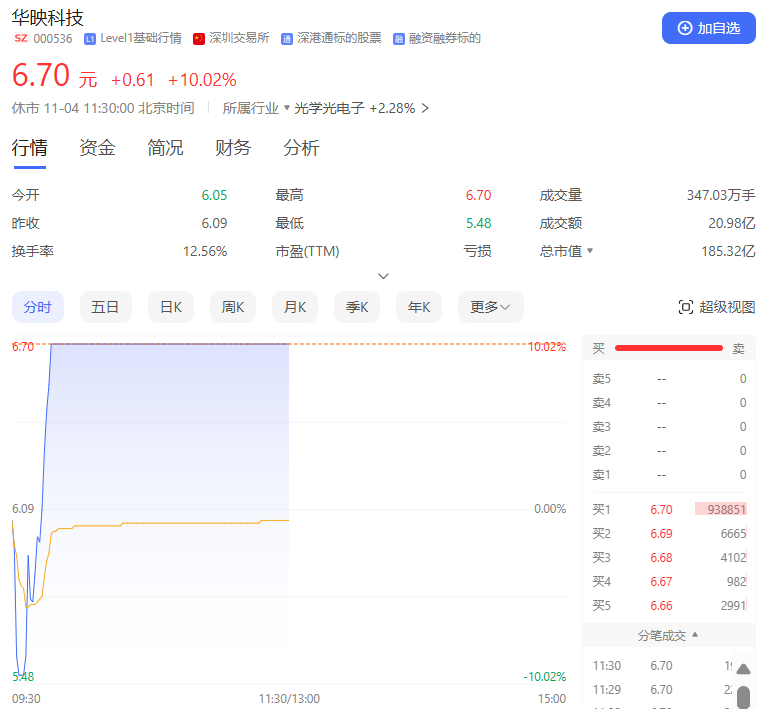Viewport: 772px width, 709px height.
Task: Open 超级视图 super view icon
Action: point(686,307)
